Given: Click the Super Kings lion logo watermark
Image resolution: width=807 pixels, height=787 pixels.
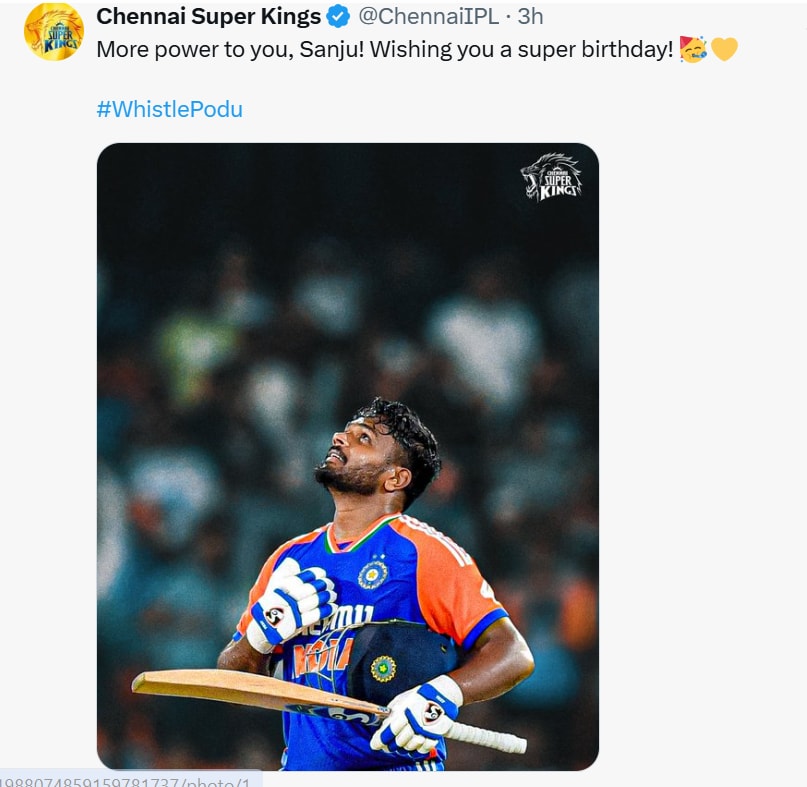Looking at the screenshot, I should [x=551, y=178].
